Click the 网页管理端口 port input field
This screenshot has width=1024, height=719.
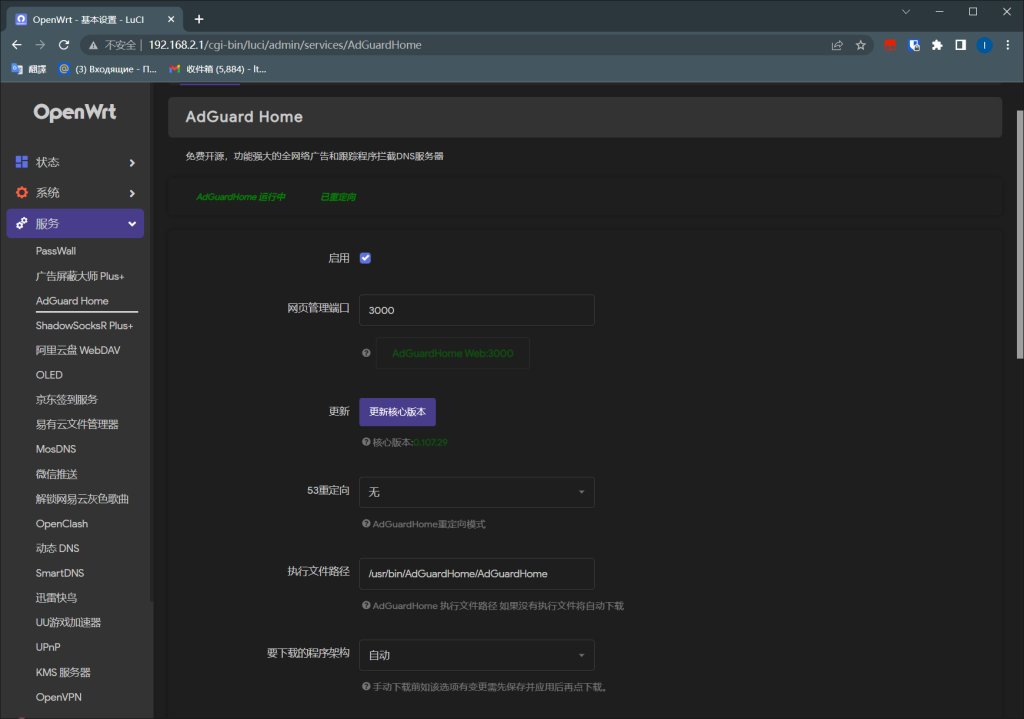point(476,310)
